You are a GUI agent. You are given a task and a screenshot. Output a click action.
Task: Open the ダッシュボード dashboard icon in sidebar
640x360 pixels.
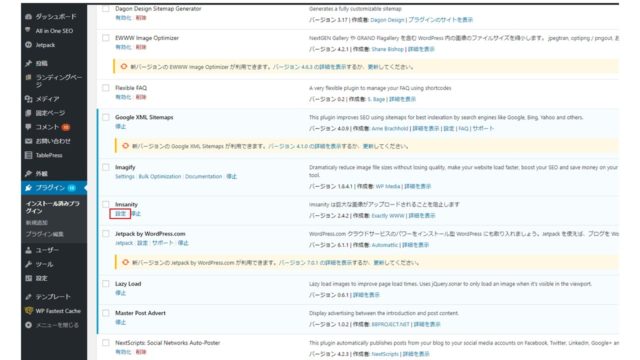[28, 17]
